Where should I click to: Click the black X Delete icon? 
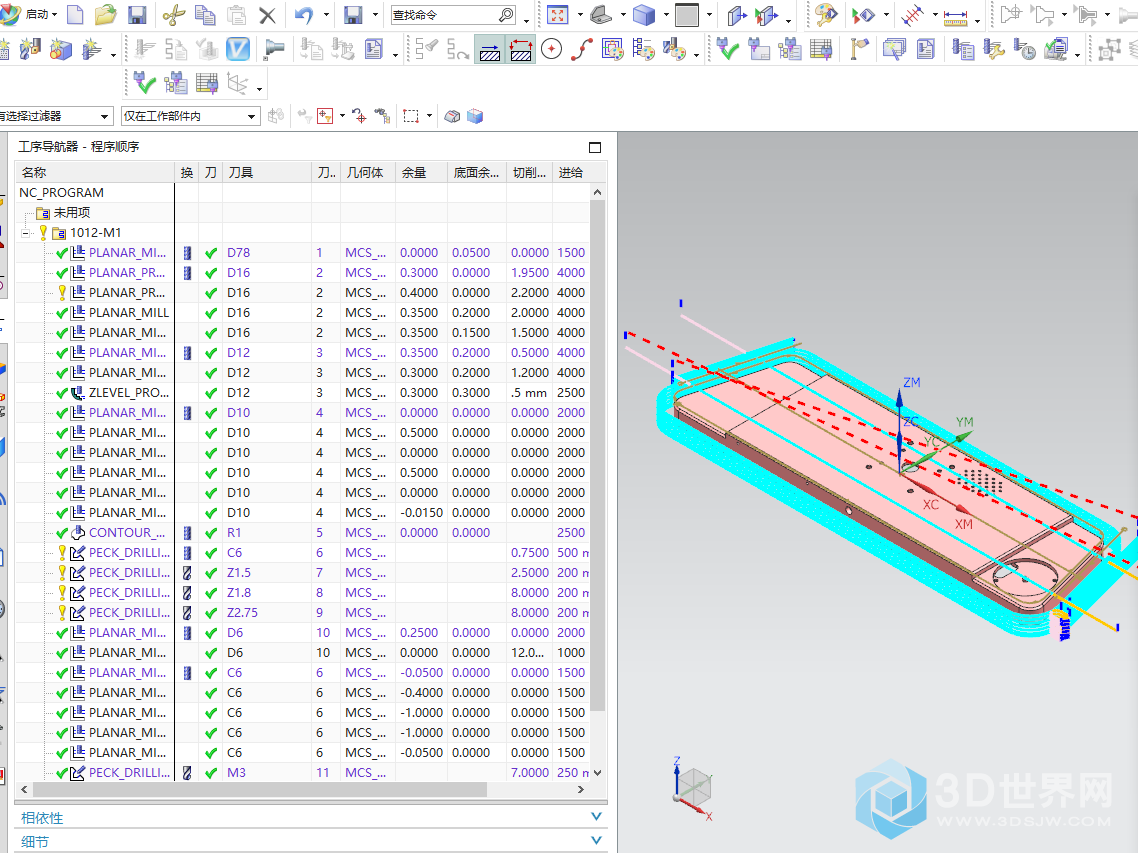tap(267, 15)
